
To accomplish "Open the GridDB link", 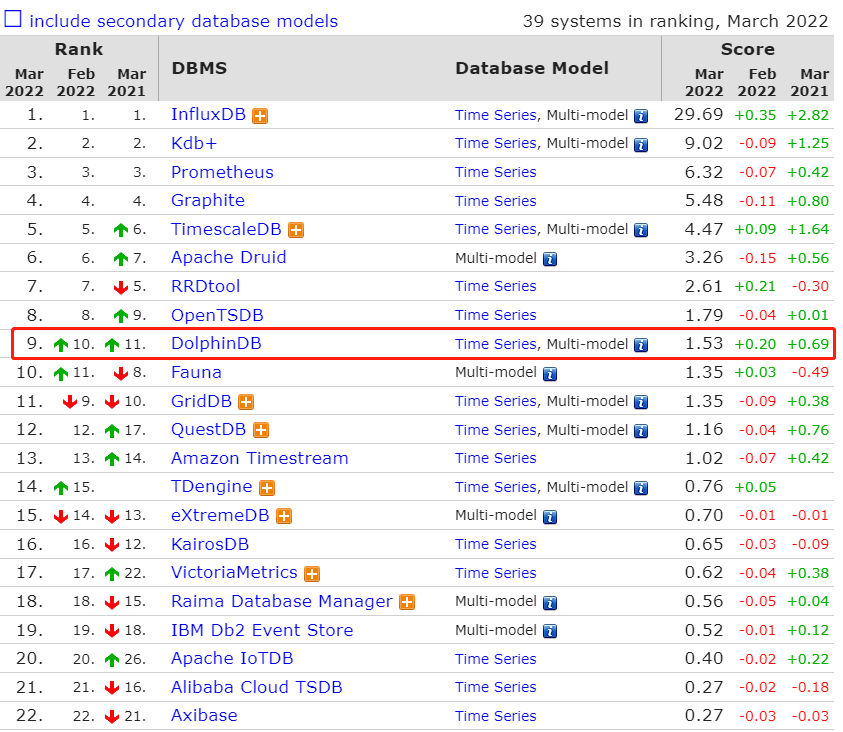I will click(x=201, y=401).
